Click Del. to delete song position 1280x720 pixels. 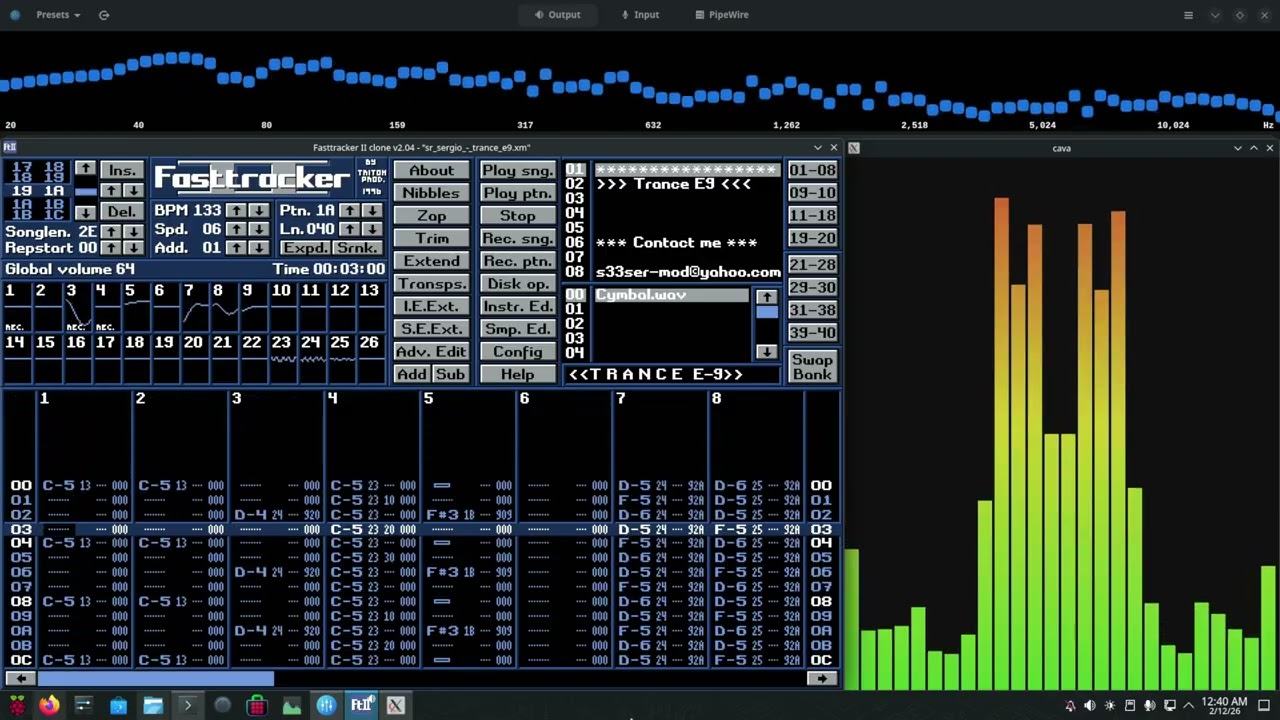(x=122, y=212)
